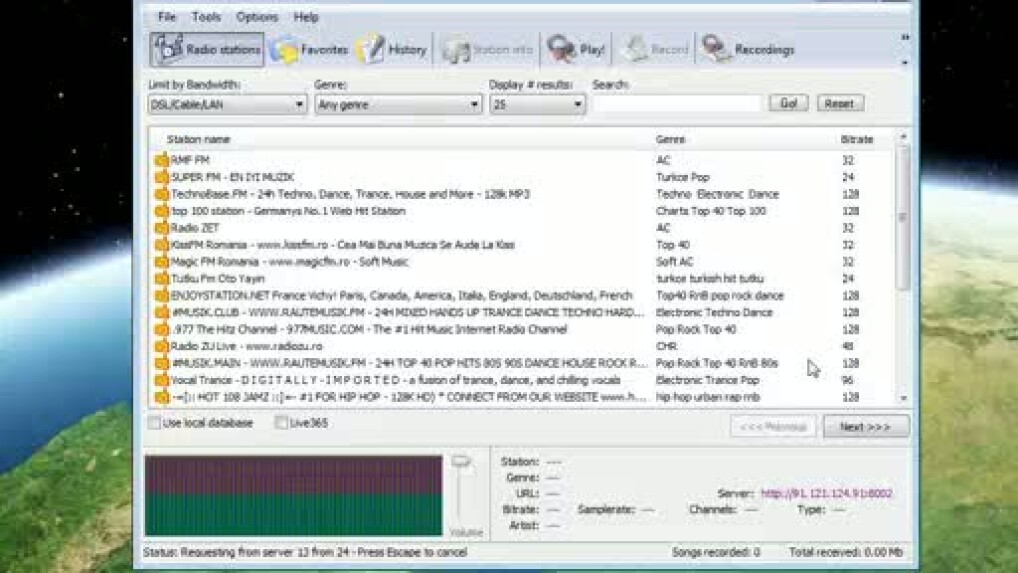1018x573 pixels.
Task: Click the Next >>> button
Action: (x=865, y=427)
